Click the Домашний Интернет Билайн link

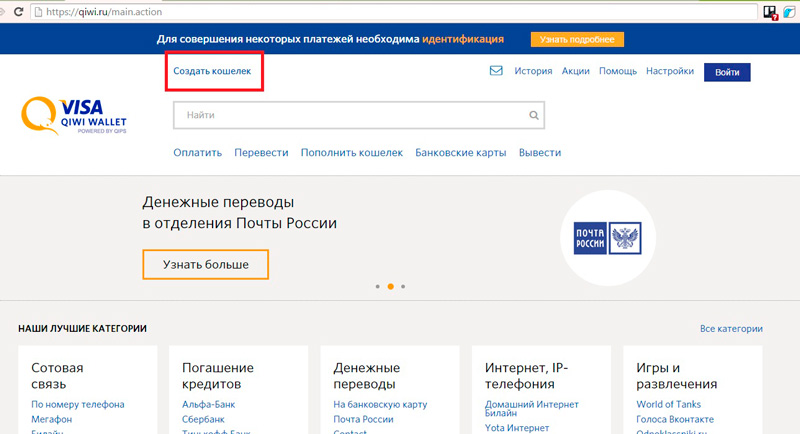pyautogui.click(x=532, y=409)
